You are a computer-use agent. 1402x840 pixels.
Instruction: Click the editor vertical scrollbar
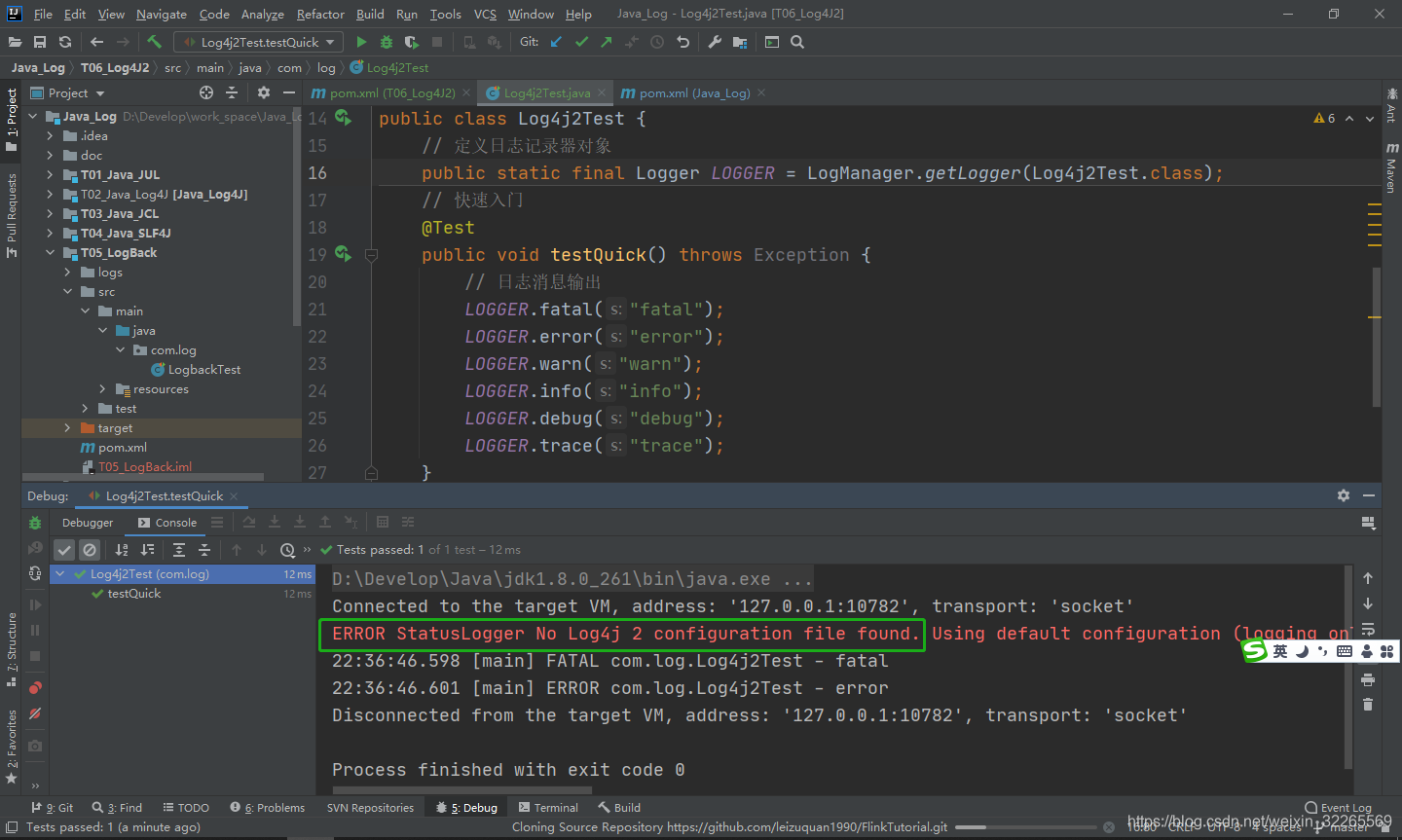1377,336
